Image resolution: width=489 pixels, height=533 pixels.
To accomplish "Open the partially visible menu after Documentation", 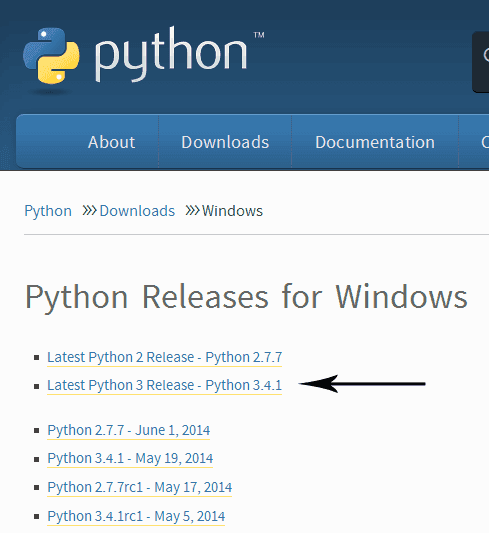I will 485,142.
